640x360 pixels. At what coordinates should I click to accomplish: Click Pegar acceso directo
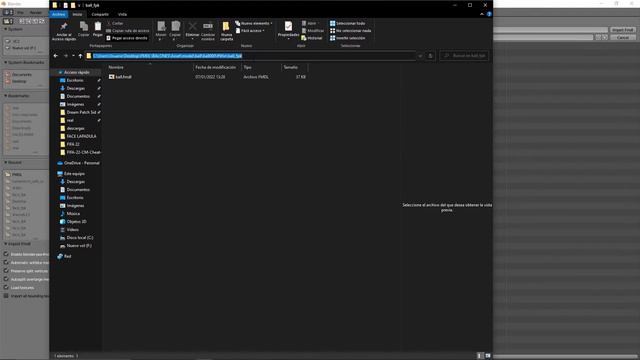127,38
